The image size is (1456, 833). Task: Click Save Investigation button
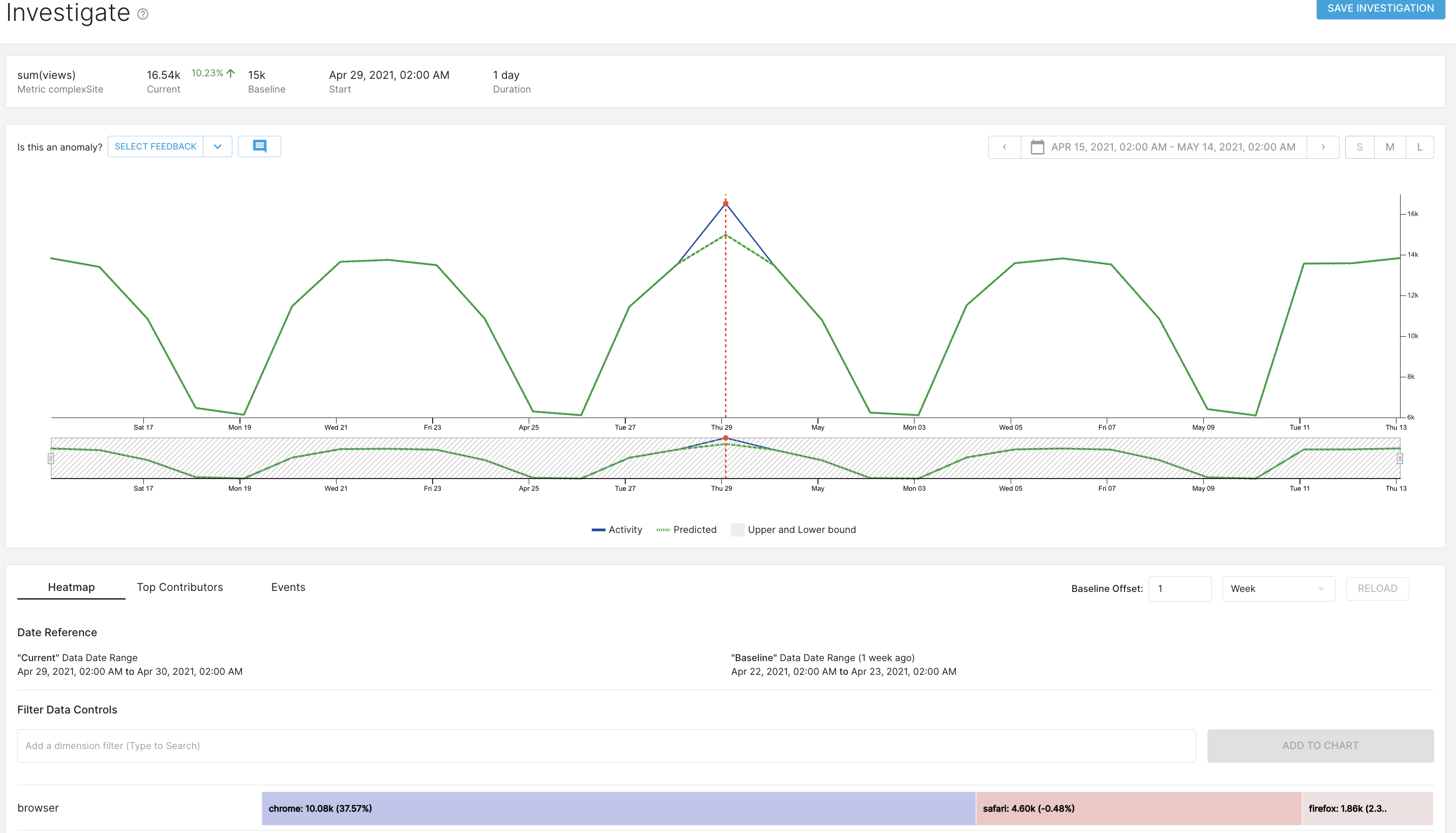tap(1380, 9)
